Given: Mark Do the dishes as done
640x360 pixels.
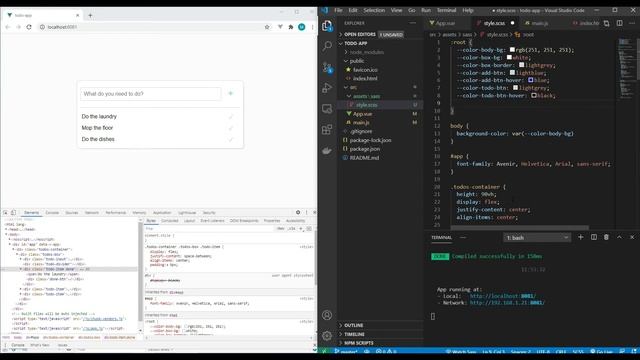Looking at the screenshot, I should pos(231,140).
